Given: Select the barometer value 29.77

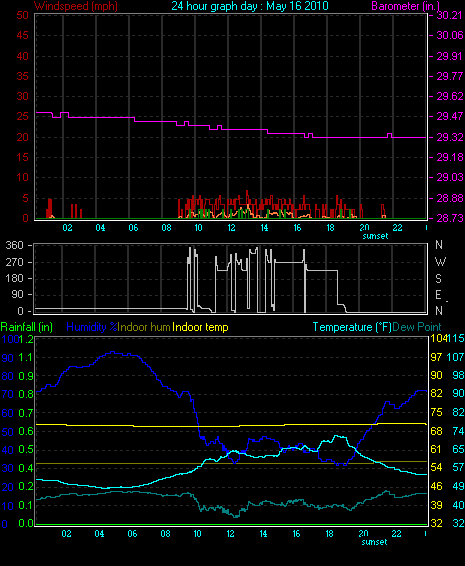Looking at the screenshot, I should point(449,76).
